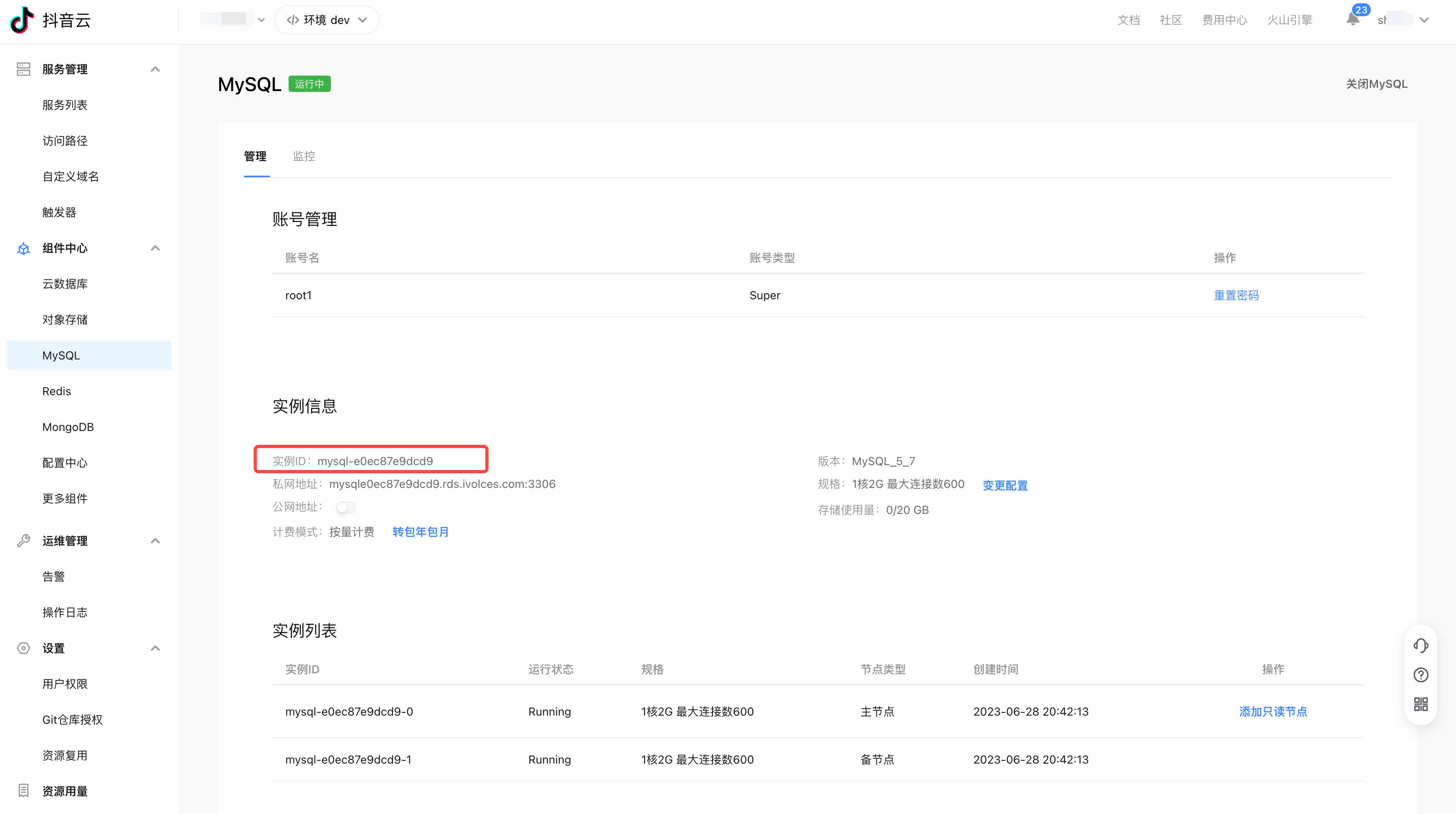Click the component center cube icon
1456x814 pixels.
[23, 248]
